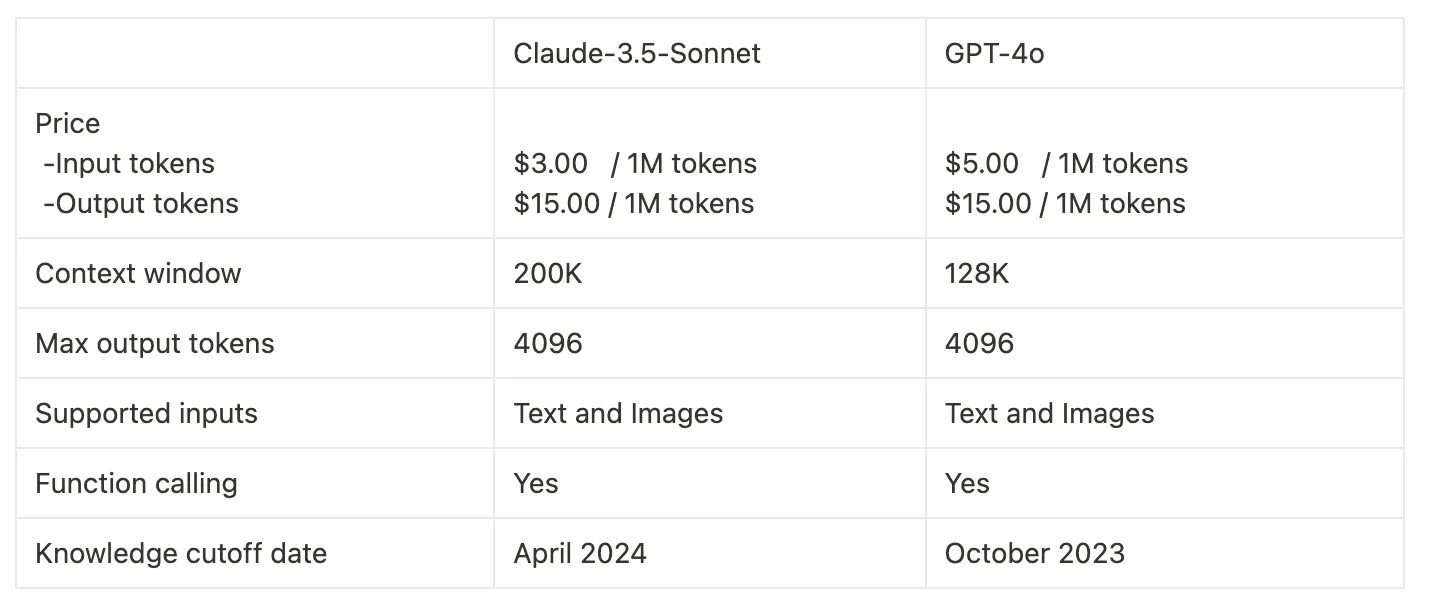This screenshot has width=1440, height=614.
Task: Click Claude's $15.00 output token price
Action: coord(556,204)
